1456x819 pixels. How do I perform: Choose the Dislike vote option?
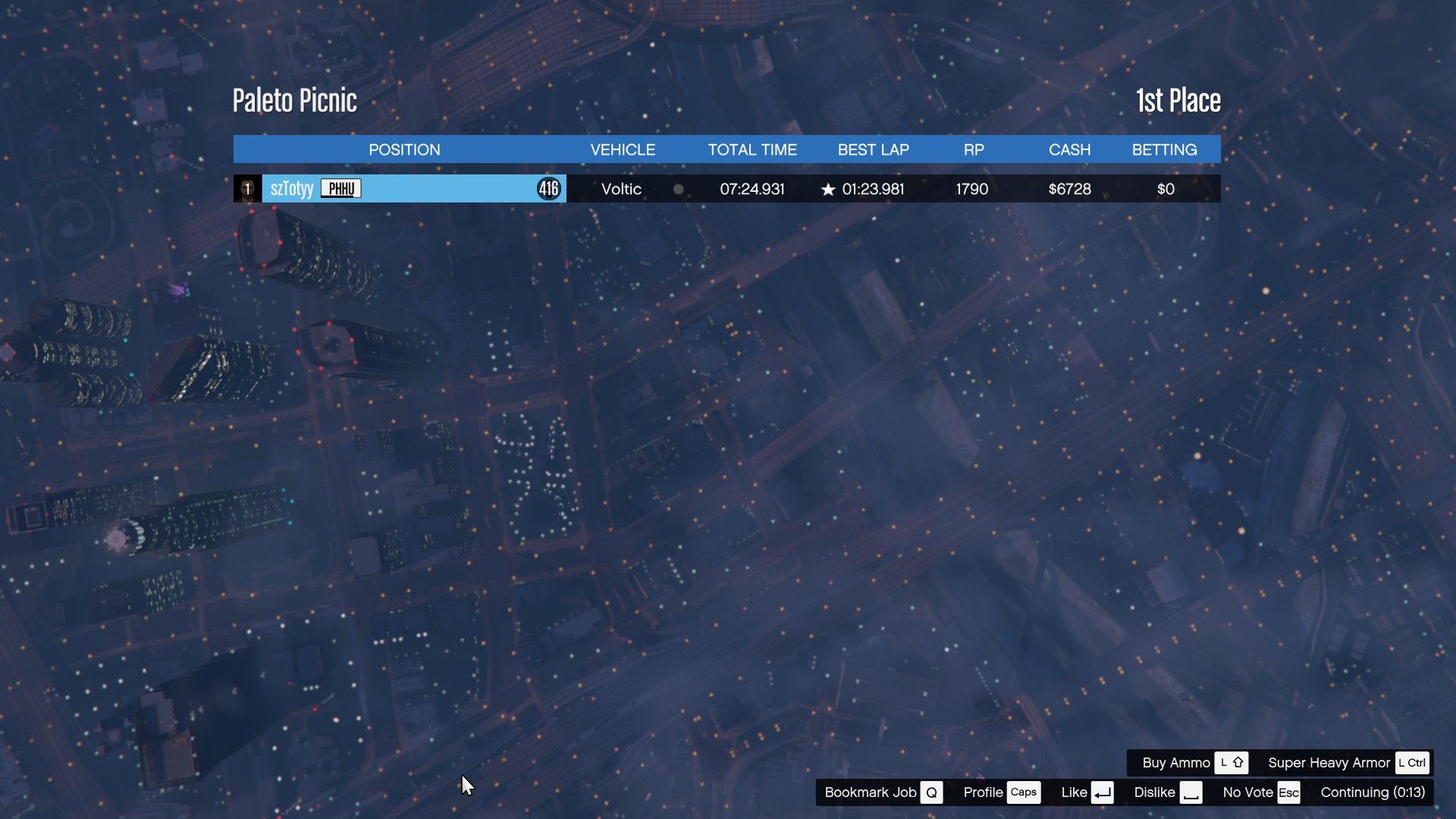(1168, 792)
